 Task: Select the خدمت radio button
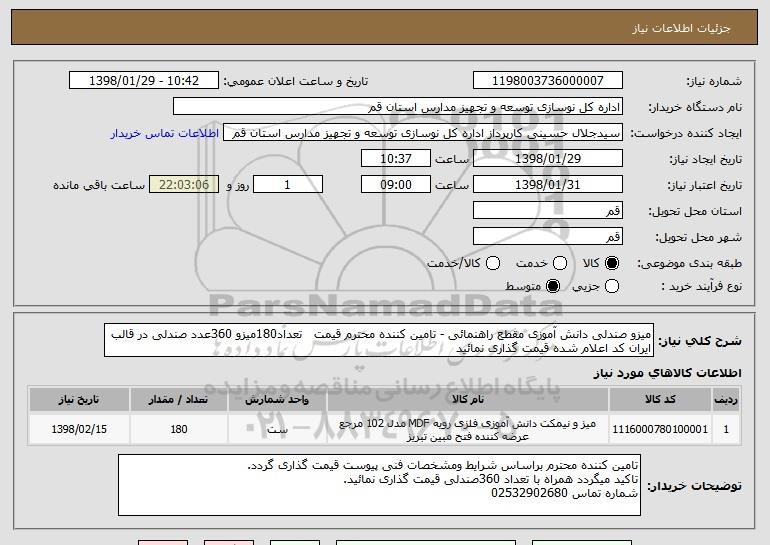(x=559, y=263)
